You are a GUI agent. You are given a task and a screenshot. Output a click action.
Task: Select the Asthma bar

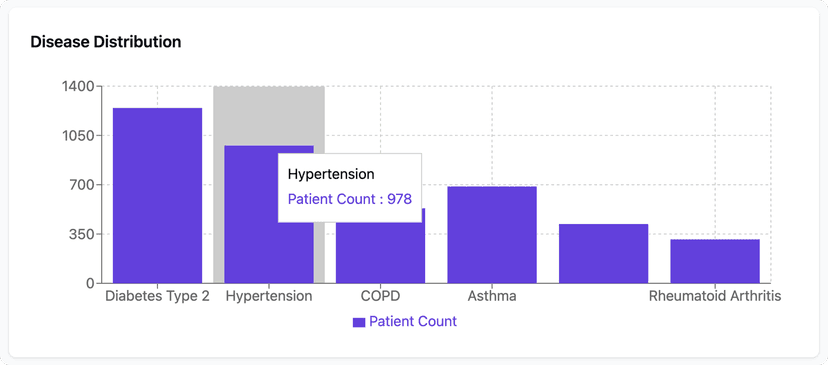pyautogui.click(x=492, y=235)
